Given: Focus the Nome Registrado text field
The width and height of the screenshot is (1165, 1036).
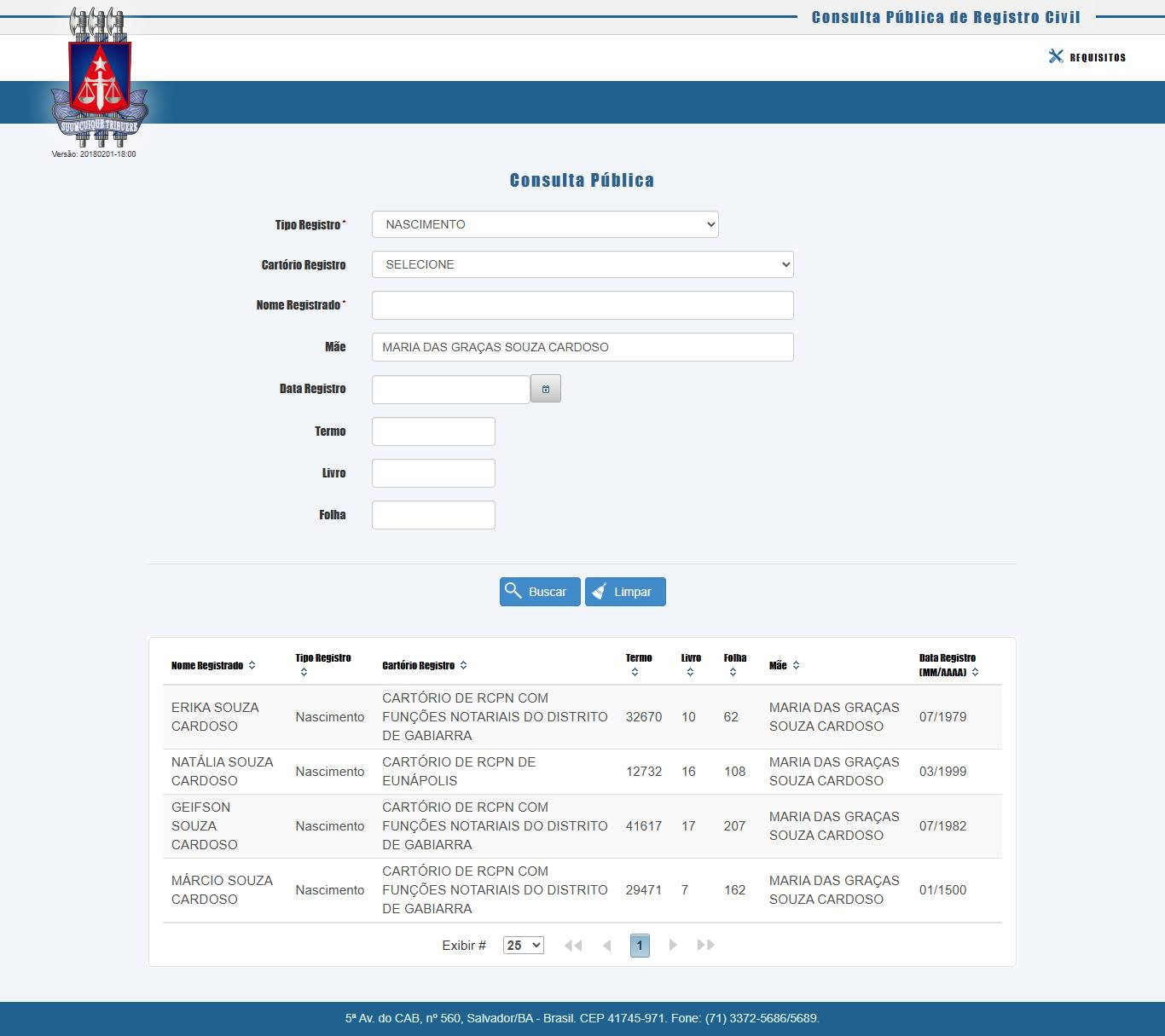Looking at the screenshot, I should [582, 305].
